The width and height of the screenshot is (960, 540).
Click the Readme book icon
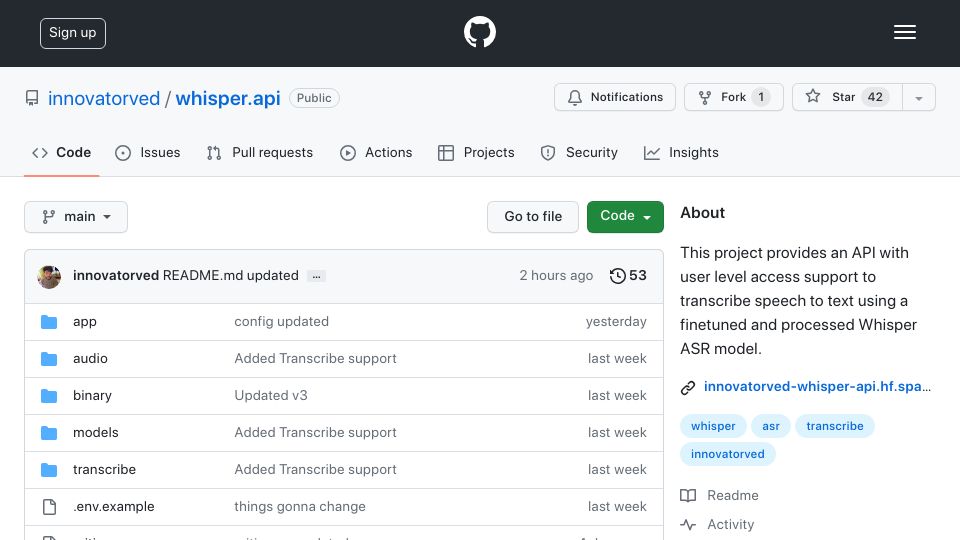[688, 495]
